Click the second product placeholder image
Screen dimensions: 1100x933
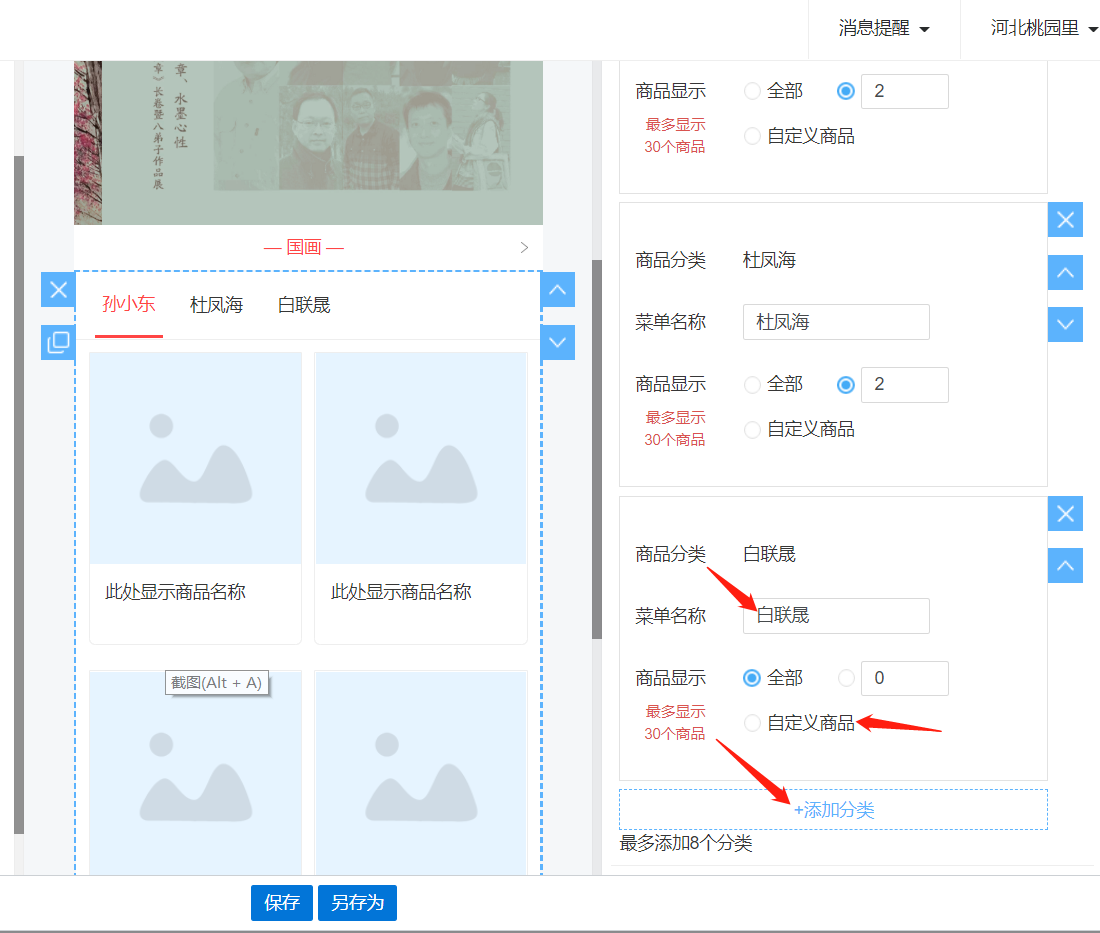(x=421, y=458)
